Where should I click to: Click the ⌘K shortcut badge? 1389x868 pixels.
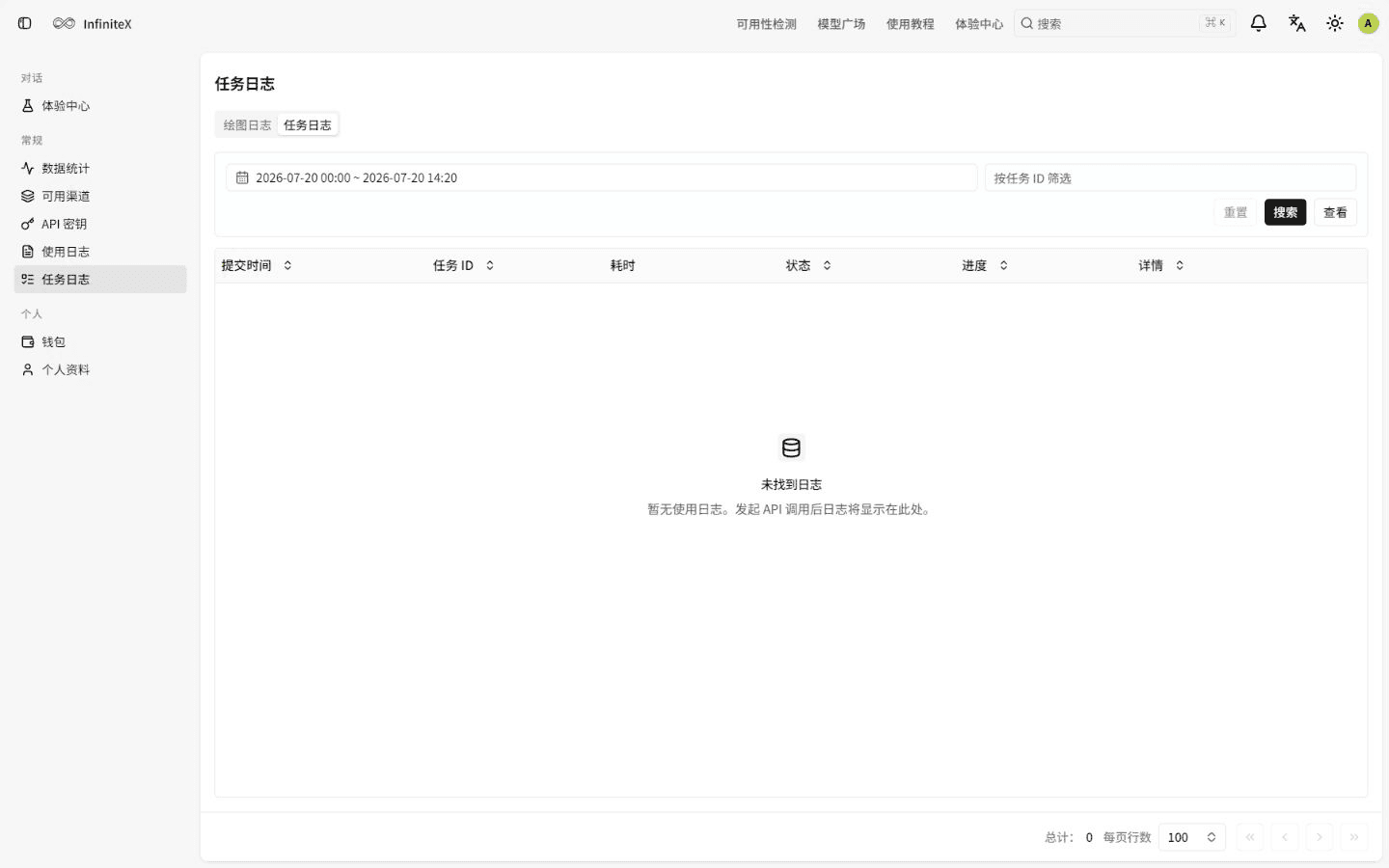pyautogui.click(x=1215, y=22)
